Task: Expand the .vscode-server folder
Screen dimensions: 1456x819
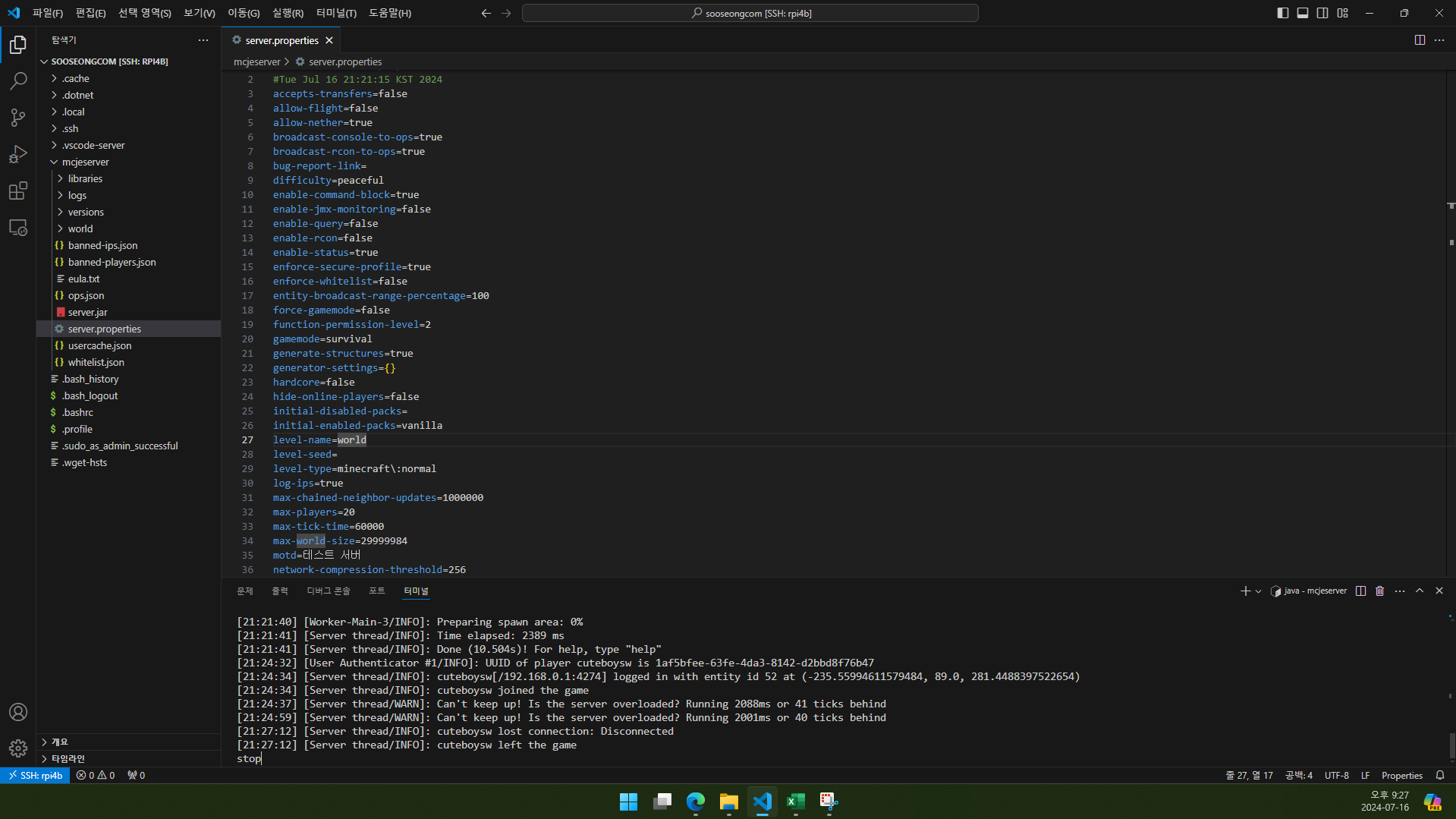Action: point(129,145)
